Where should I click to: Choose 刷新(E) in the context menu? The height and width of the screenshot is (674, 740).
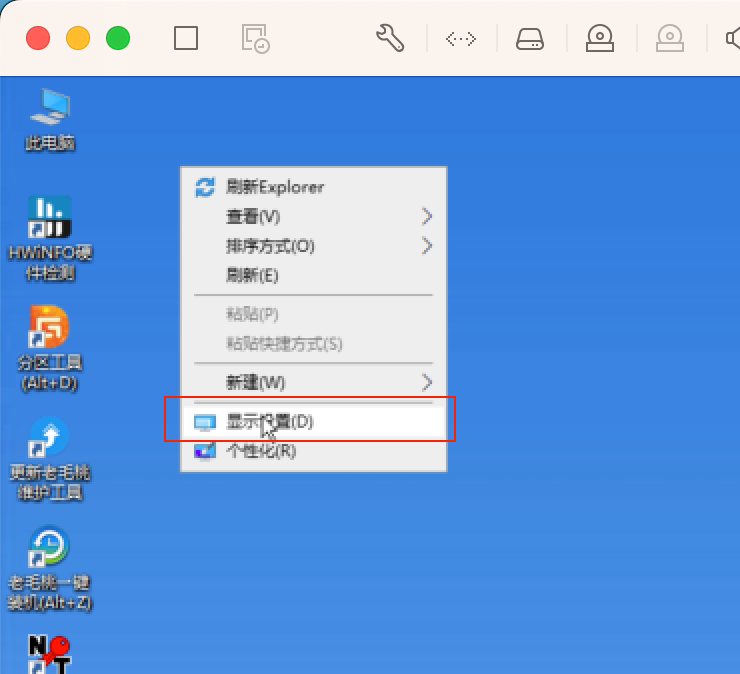[x=314, y=275]
